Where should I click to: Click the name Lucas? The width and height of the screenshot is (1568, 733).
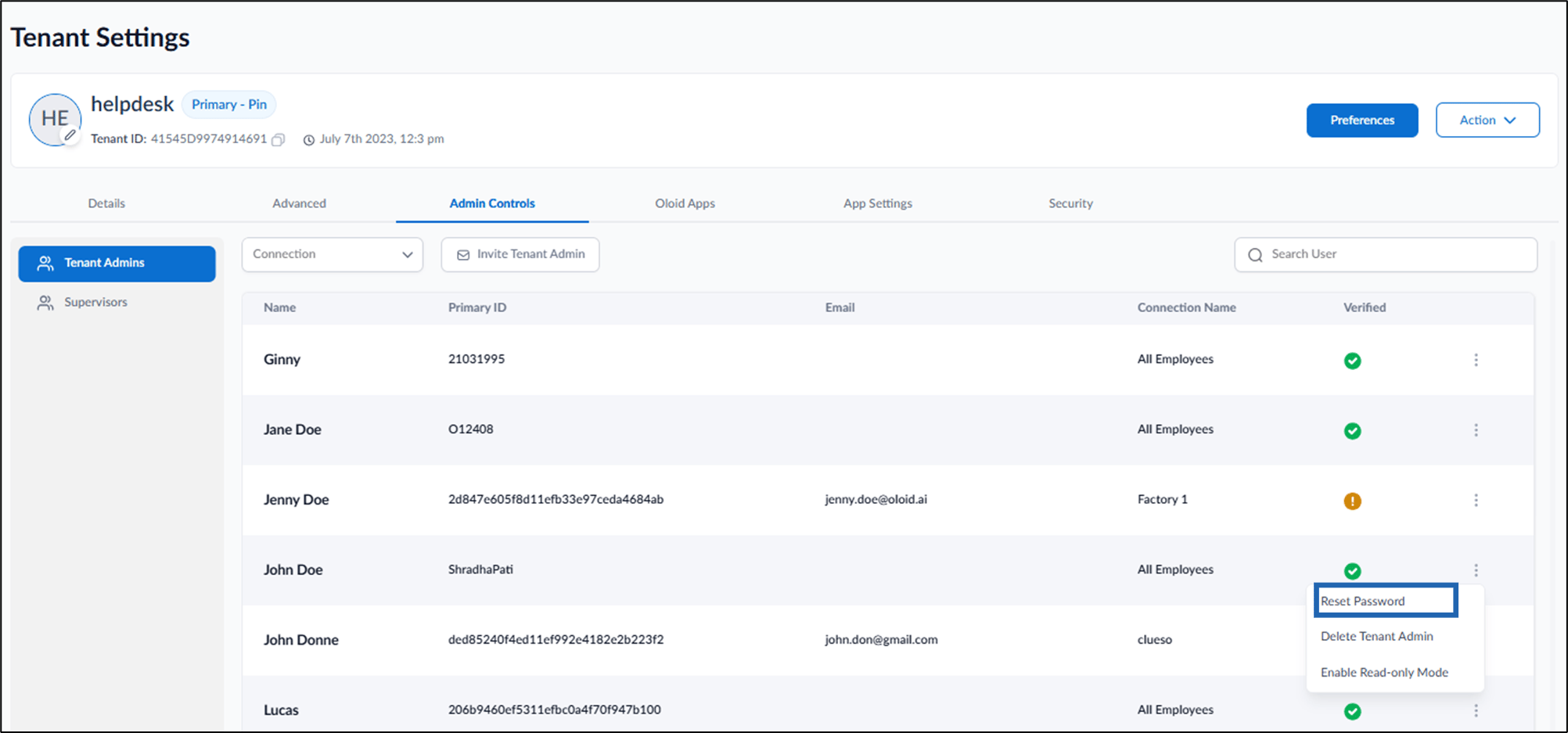pos(281,710)
